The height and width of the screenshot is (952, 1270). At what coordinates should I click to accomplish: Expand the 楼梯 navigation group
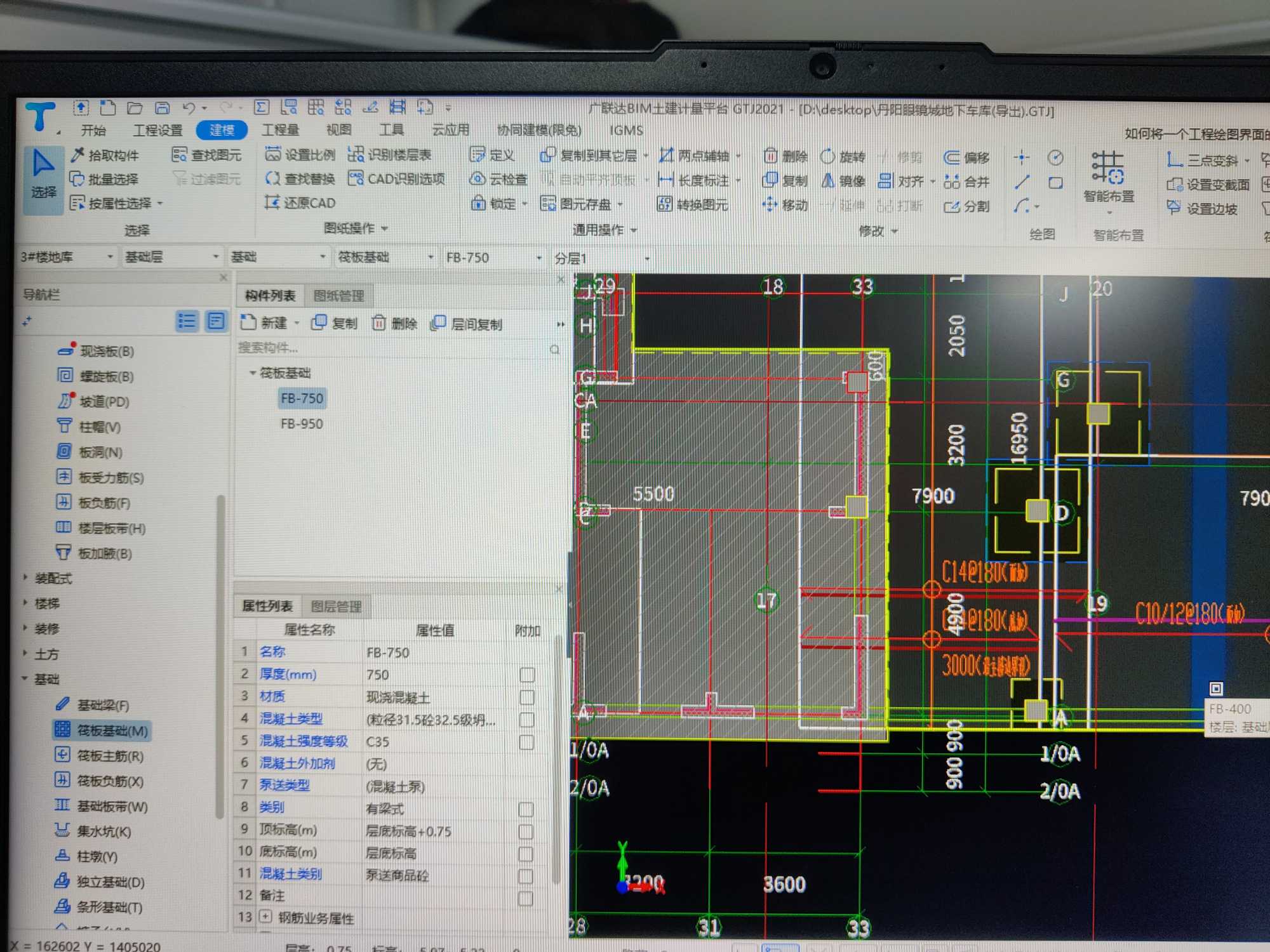(x=25, y=602)
